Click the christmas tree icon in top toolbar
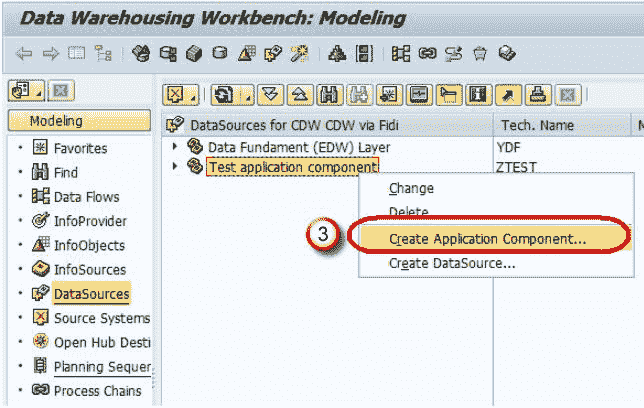 pyautogui.click(x=337, y=54)
